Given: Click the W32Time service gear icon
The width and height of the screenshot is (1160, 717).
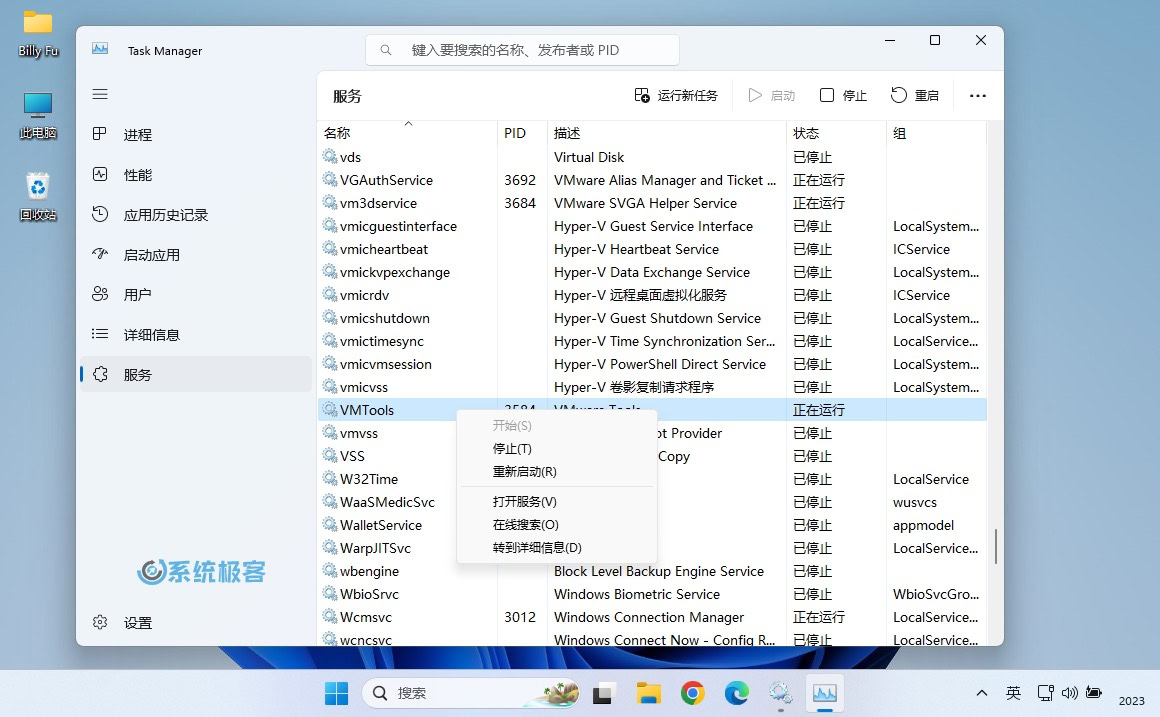Looking at the screenshot, I should pos(330,477).
